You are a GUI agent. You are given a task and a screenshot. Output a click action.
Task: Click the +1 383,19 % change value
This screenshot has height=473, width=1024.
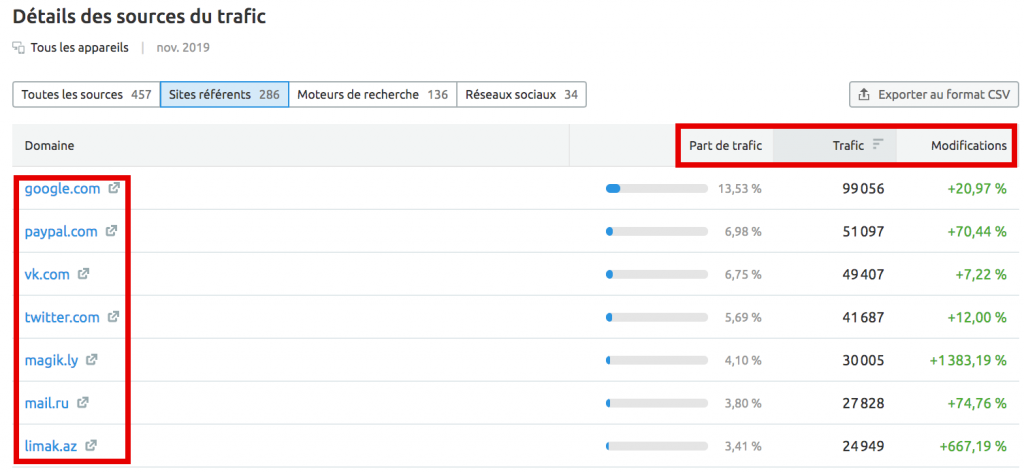click(x=968, y=360)
